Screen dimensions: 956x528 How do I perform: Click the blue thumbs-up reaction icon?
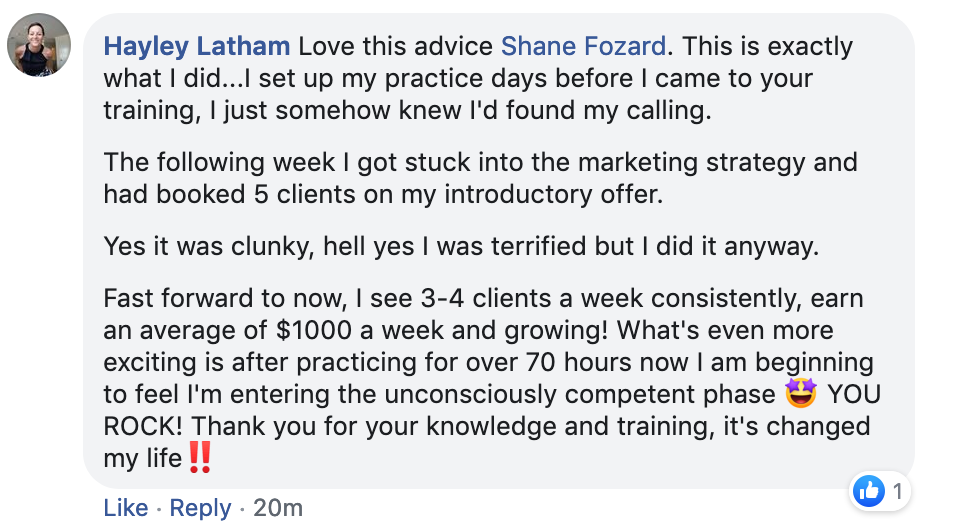pyautogui.click(x=868, y=491)
